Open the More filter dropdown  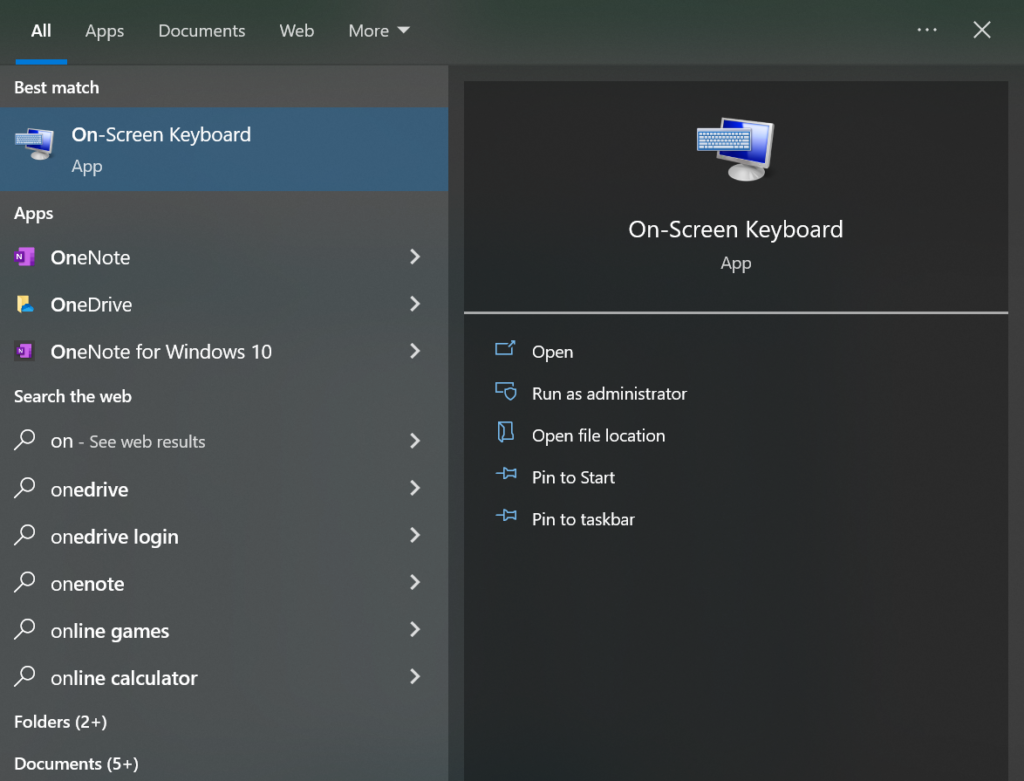tap(379, 31)
